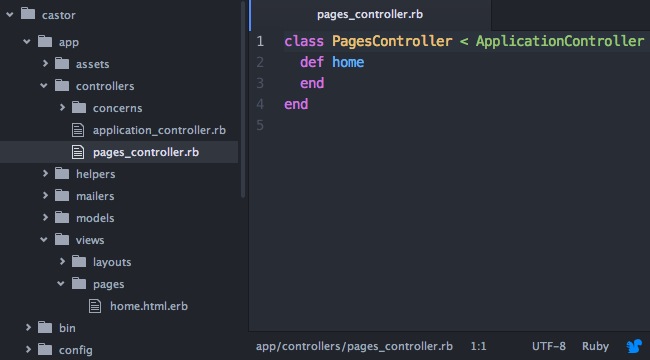Collapse the views folder chevron
This screenshot has height=360, width=650.
tap(44, 240)
